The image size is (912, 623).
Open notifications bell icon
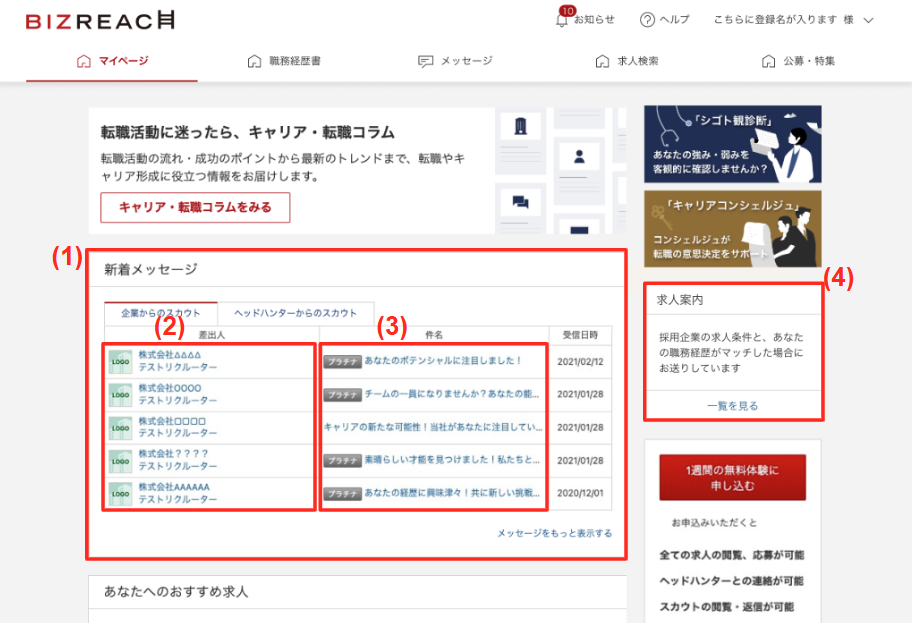click(x=561, y=20)
